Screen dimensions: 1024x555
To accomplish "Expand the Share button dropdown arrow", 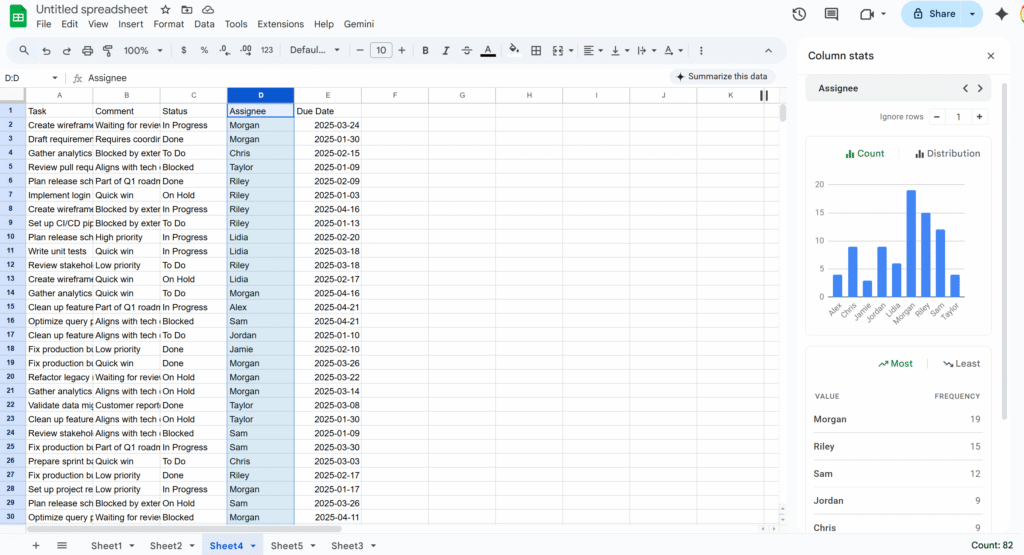I will coord(972,14).
